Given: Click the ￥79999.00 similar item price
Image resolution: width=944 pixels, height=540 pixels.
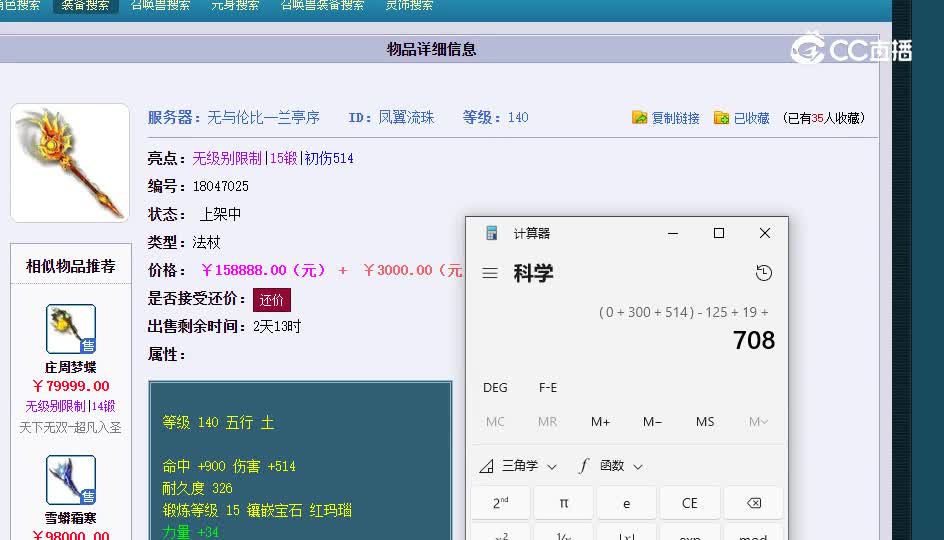Looking at the screenshot, I should (x=70, y=386).
